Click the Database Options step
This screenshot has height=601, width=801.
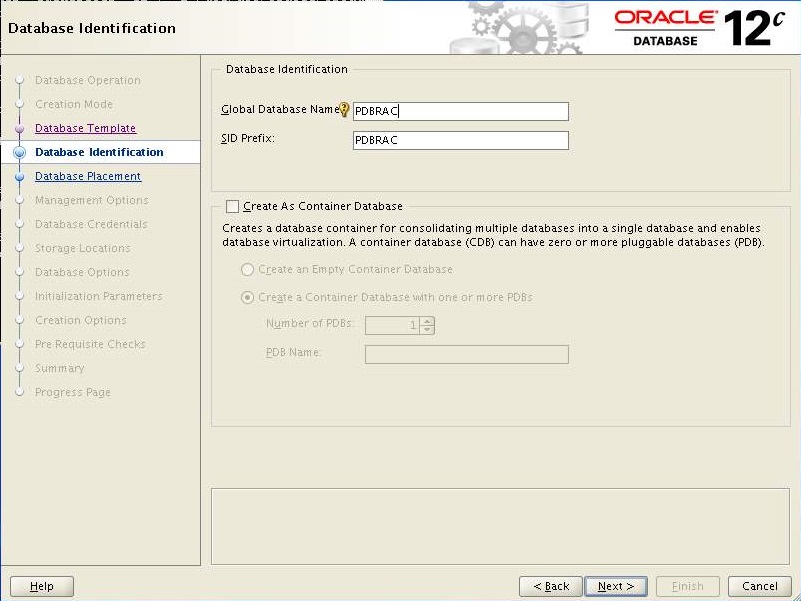pos(82,272)
